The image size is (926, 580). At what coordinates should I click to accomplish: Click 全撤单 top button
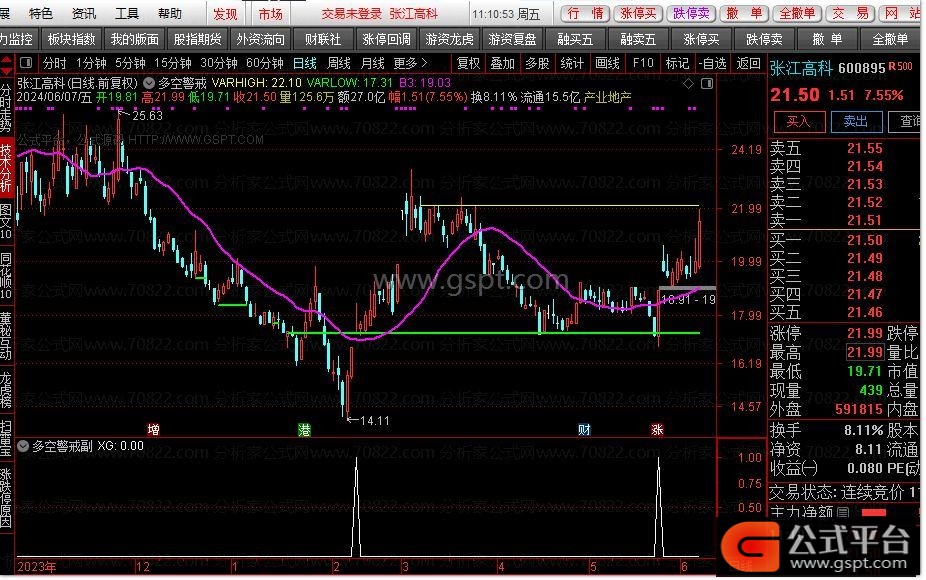point(797,13)
